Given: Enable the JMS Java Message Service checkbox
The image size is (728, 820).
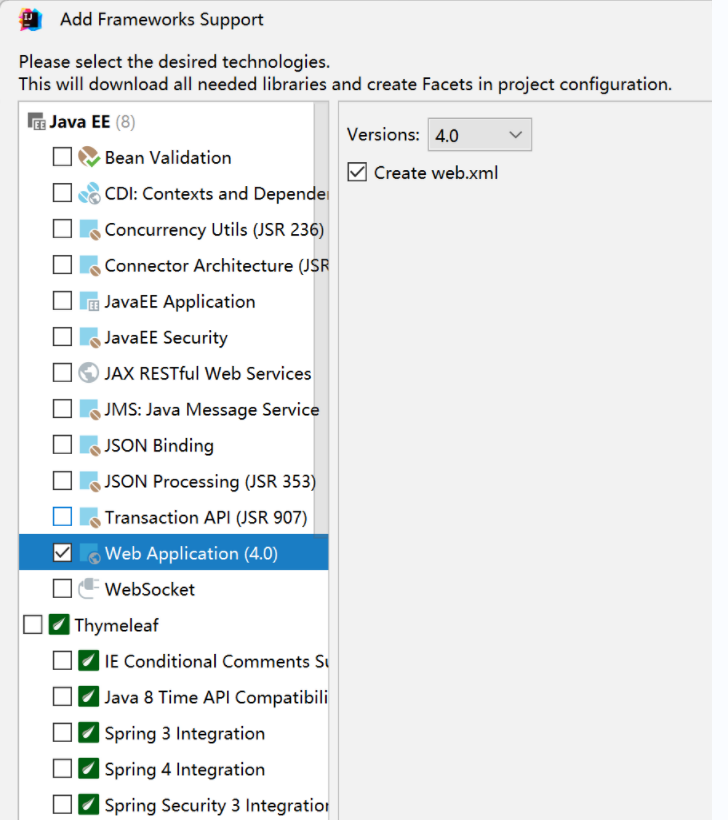Looking at the screenshot, I should [x=62, y=408].
